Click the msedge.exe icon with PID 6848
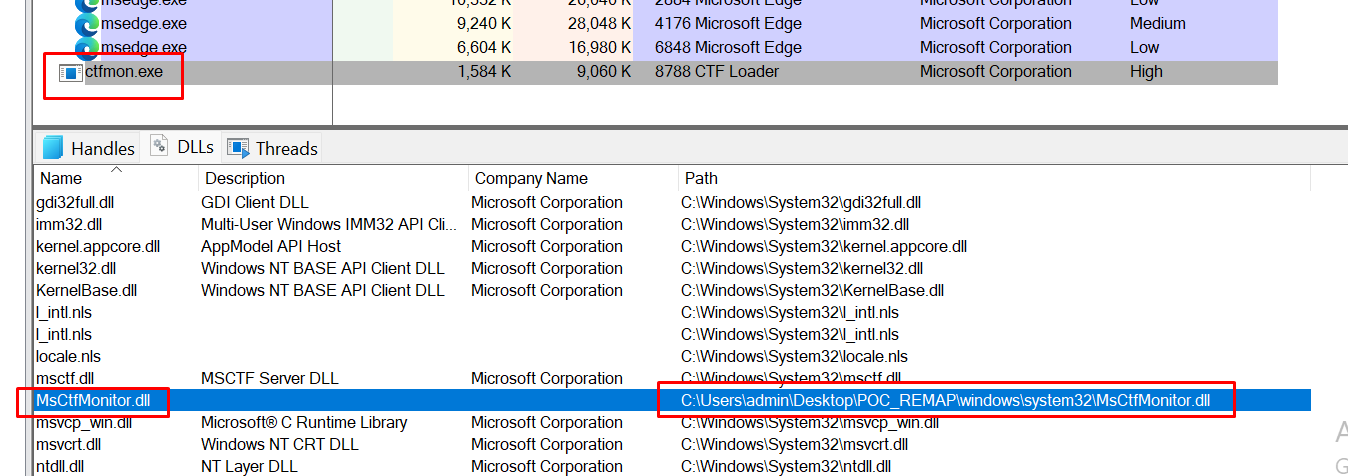Viewport: 1348px width, 476px height. pyautogui.click(x=87, y=47)
